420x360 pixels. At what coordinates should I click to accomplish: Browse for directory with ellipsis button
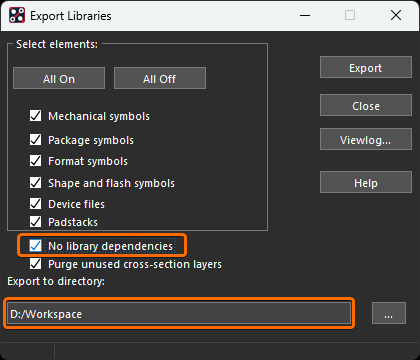click(x=389, y=313)
